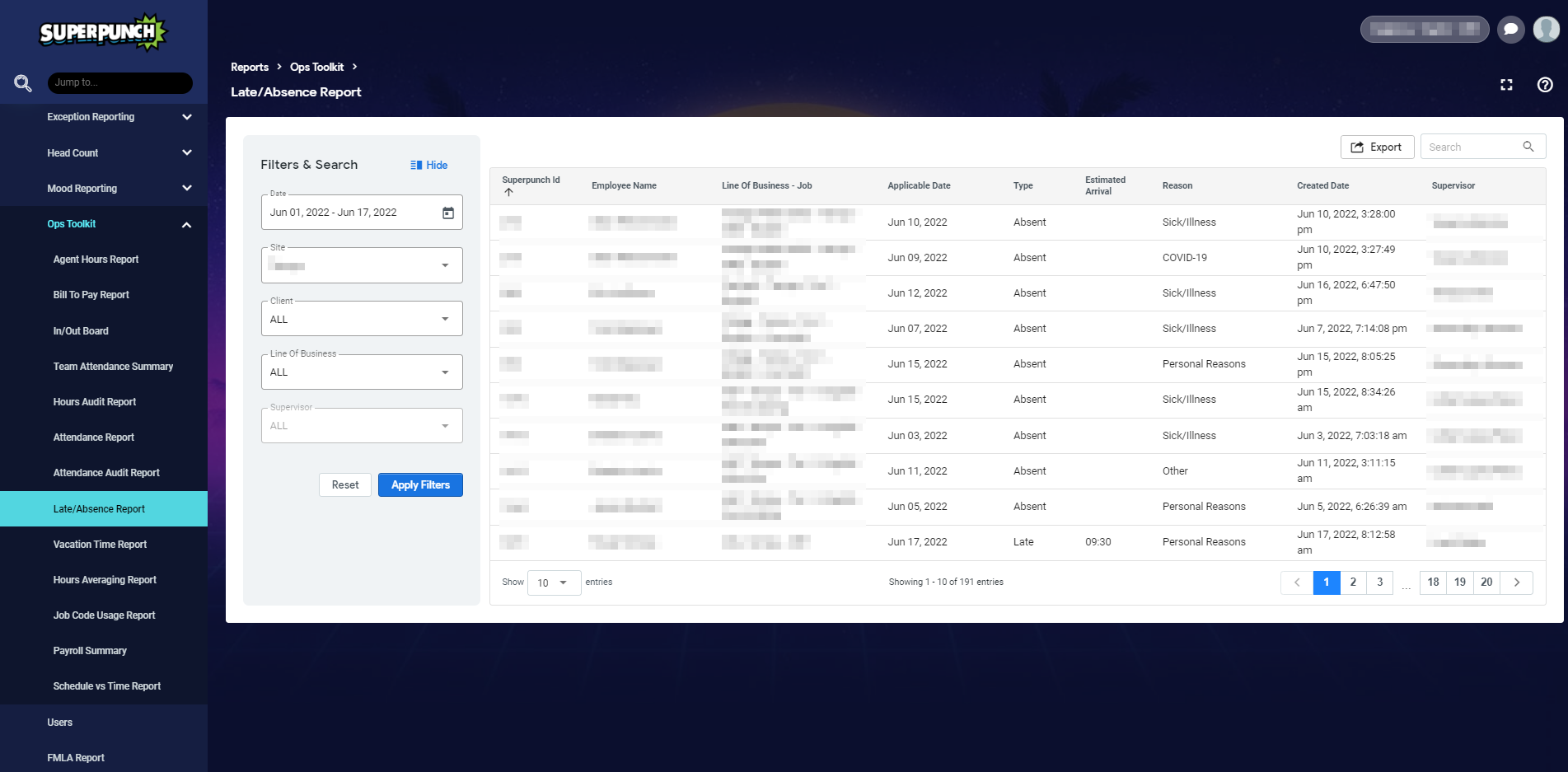Click the COVID-19 reason cell
Screen dimensions: 1568x772
coord(1185,258)
